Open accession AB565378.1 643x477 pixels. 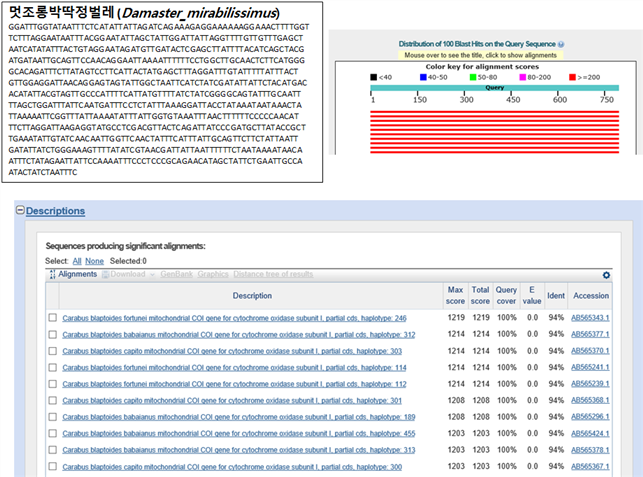[590, 450]
